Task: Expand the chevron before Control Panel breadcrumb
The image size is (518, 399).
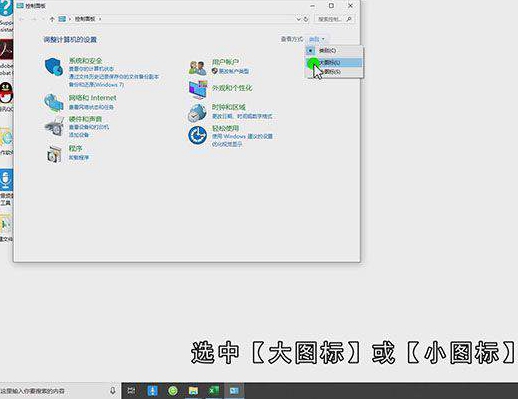Action: [70, 19]
